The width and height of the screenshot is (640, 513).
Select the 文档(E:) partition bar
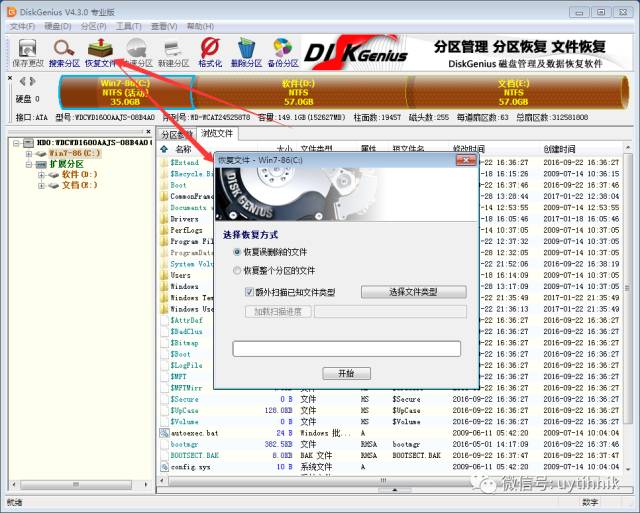(x=513, y=93)
